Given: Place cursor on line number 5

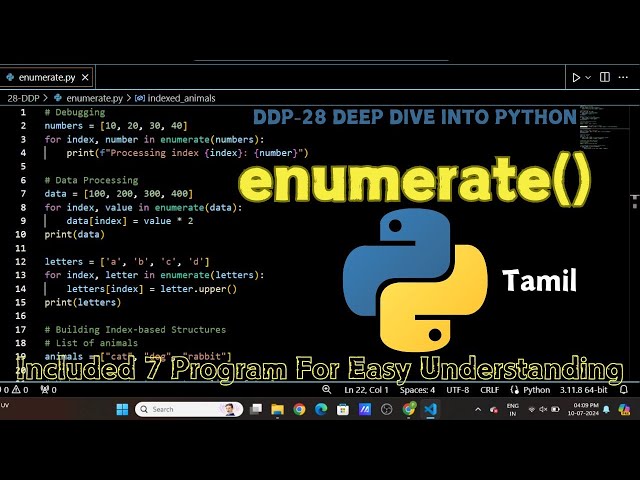Looking at the screenshot, I should [x=23, y=167].
